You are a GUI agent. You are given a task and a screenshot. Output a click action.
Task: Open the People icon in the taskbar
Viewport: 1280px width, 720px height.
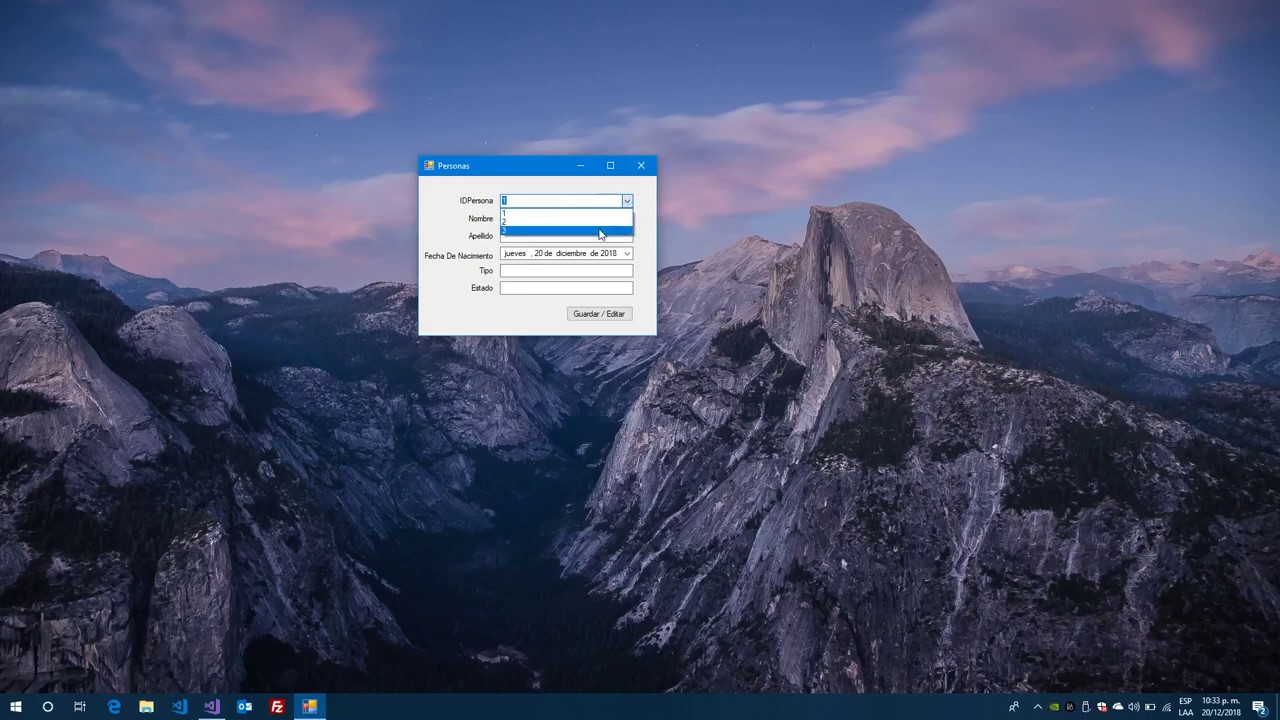(x=1014, y=707)
